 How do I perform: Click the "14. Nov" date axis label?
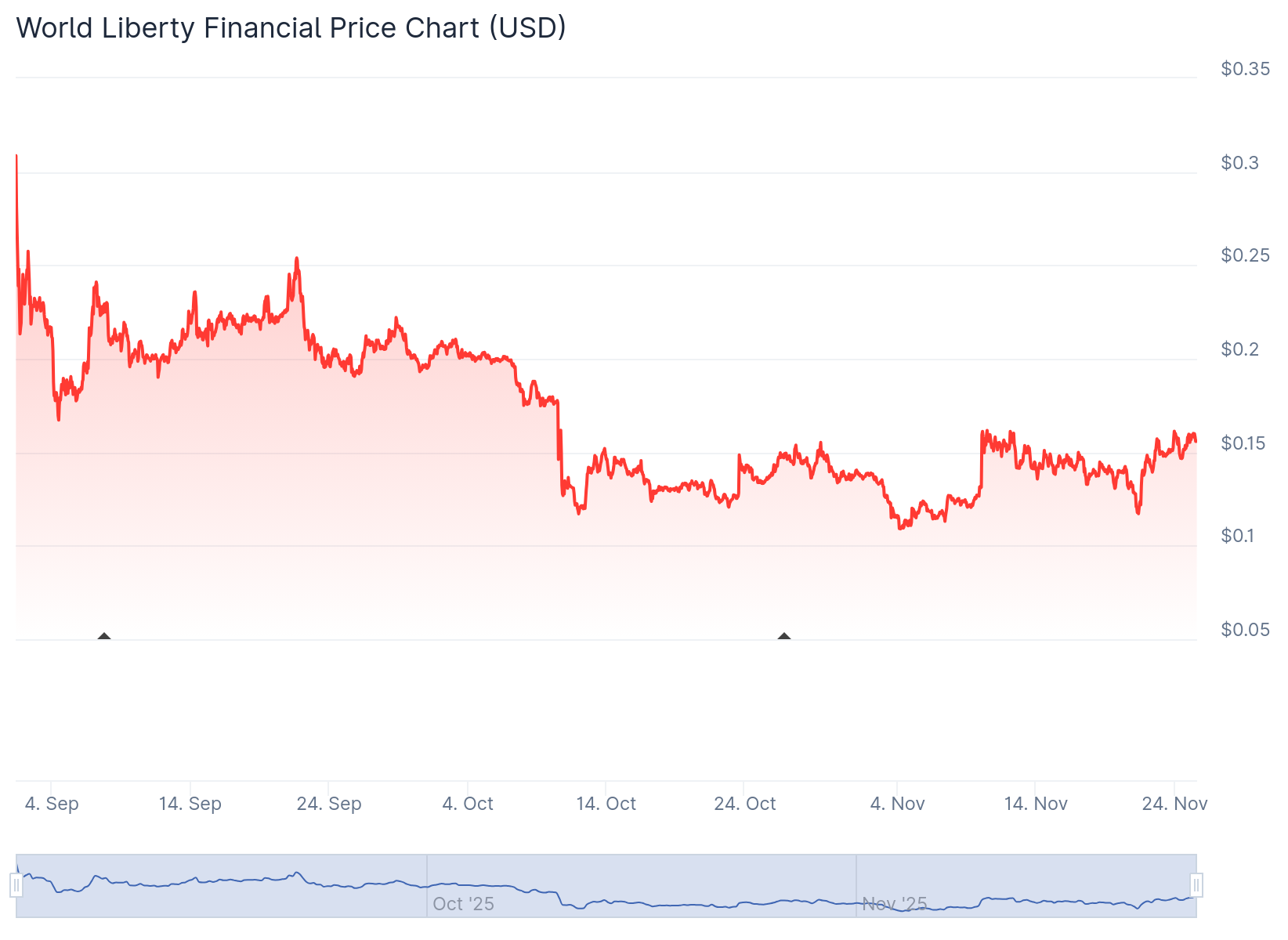click(1036, 804)
